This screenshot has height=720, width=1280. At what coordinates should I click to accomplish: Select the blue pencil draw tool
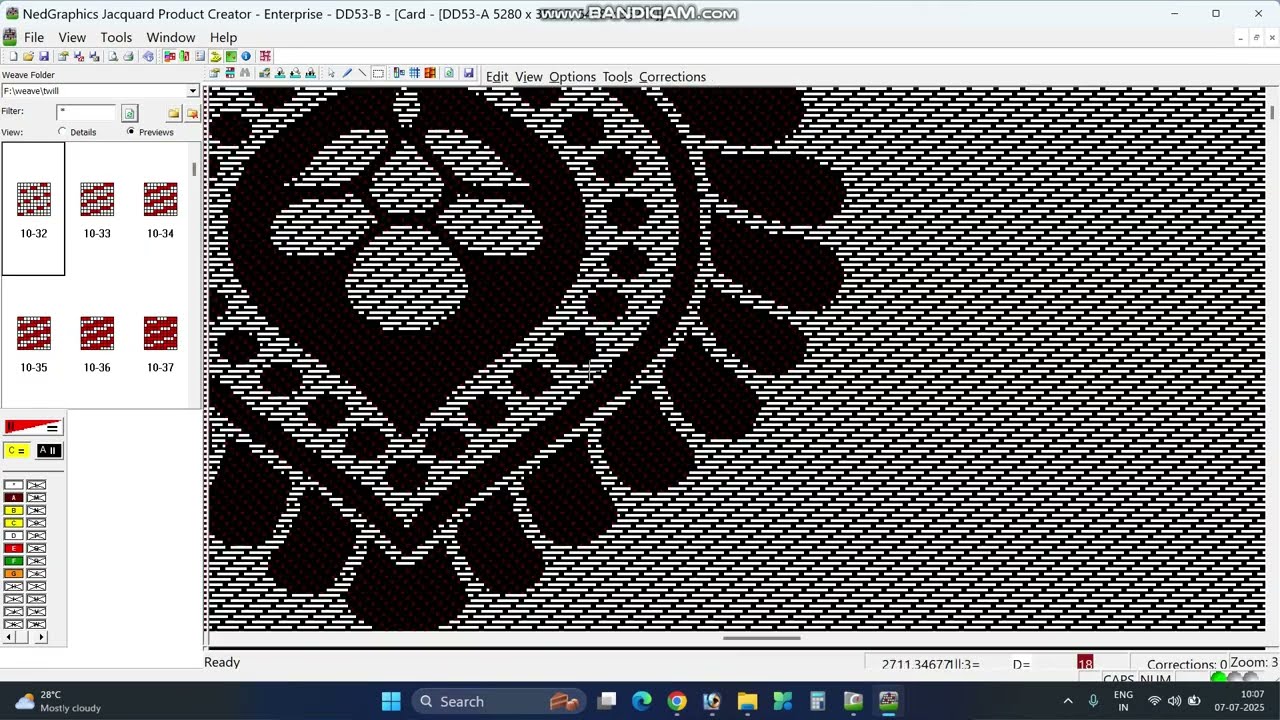tap(347, 73)
